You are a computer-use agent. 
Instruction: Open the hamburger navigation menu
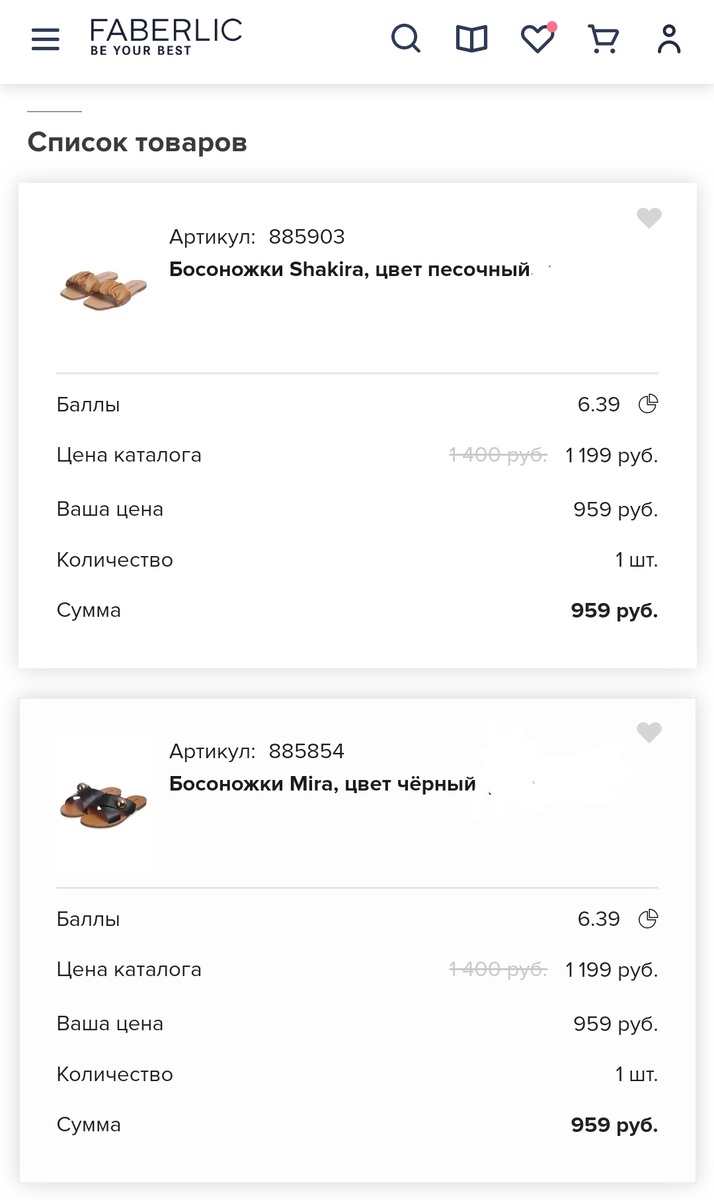[x=44, y=40]
